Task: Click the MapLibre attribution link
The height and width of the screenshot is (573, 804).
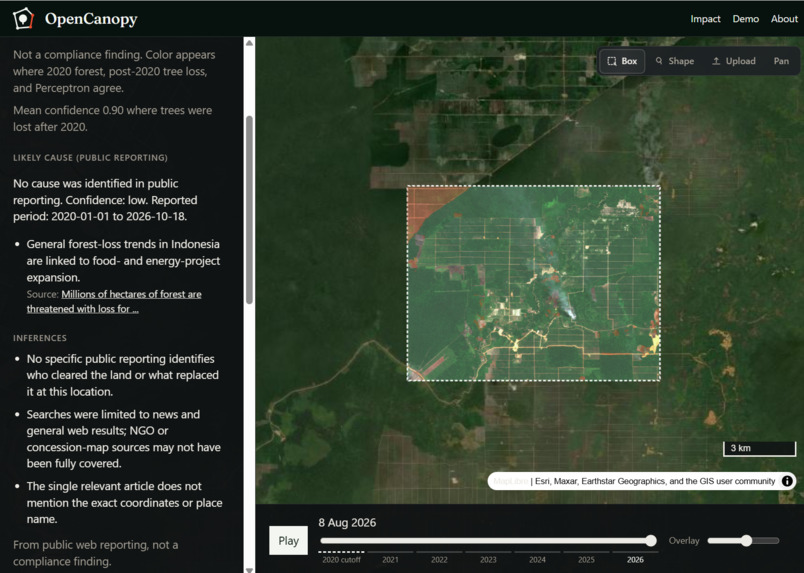Action: (x=511, y=481)
